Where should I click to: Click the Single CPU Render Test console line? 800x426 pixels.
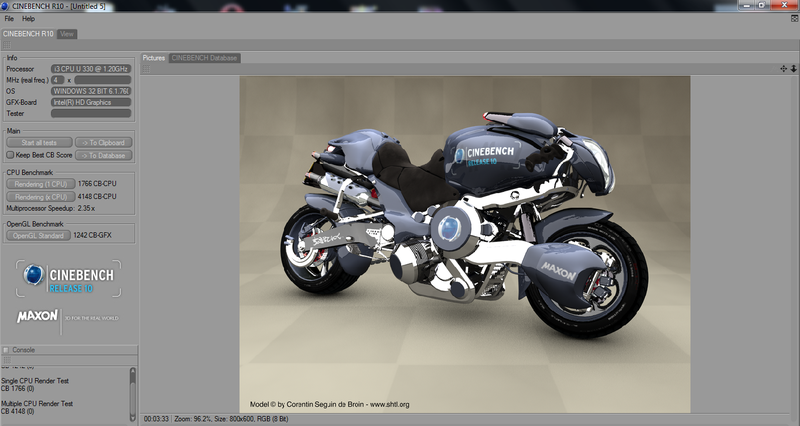[35, 381]
